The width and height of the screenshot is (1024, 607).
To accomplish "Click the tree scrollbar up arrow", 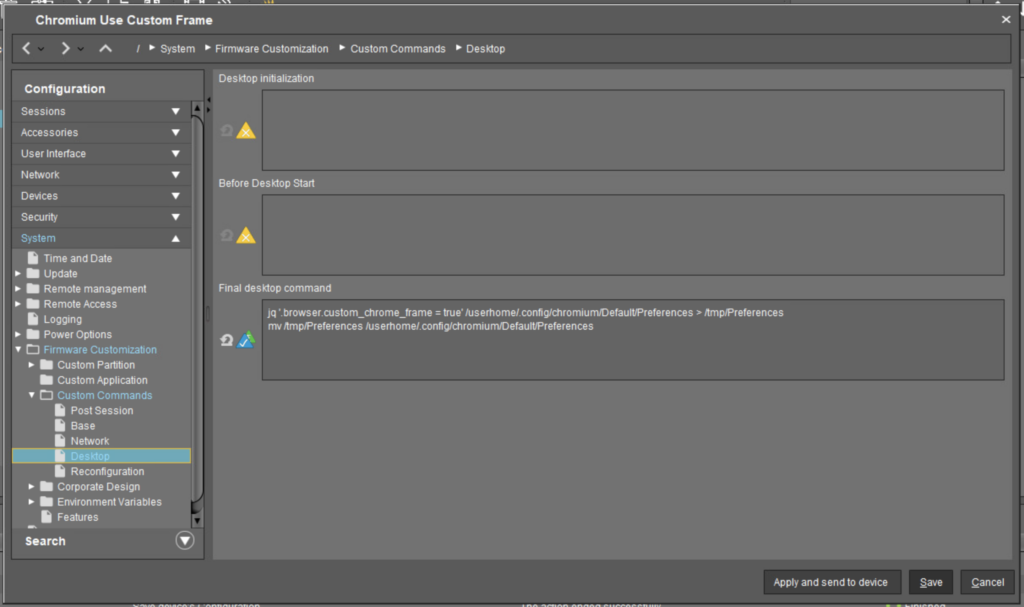I will (197, 108).
